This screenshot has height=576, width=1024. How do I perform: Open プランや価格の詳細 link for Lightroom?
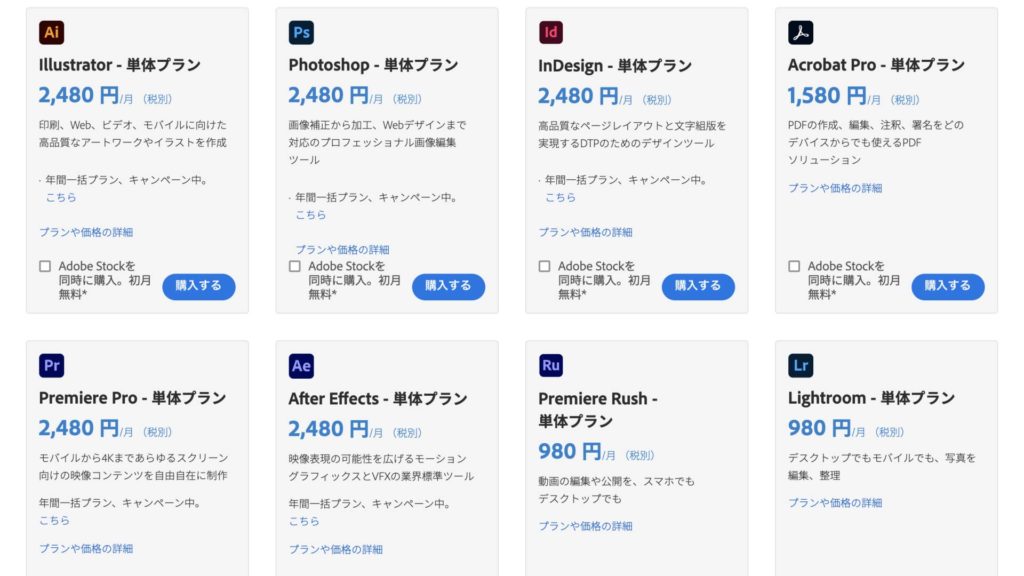(835, 503)
